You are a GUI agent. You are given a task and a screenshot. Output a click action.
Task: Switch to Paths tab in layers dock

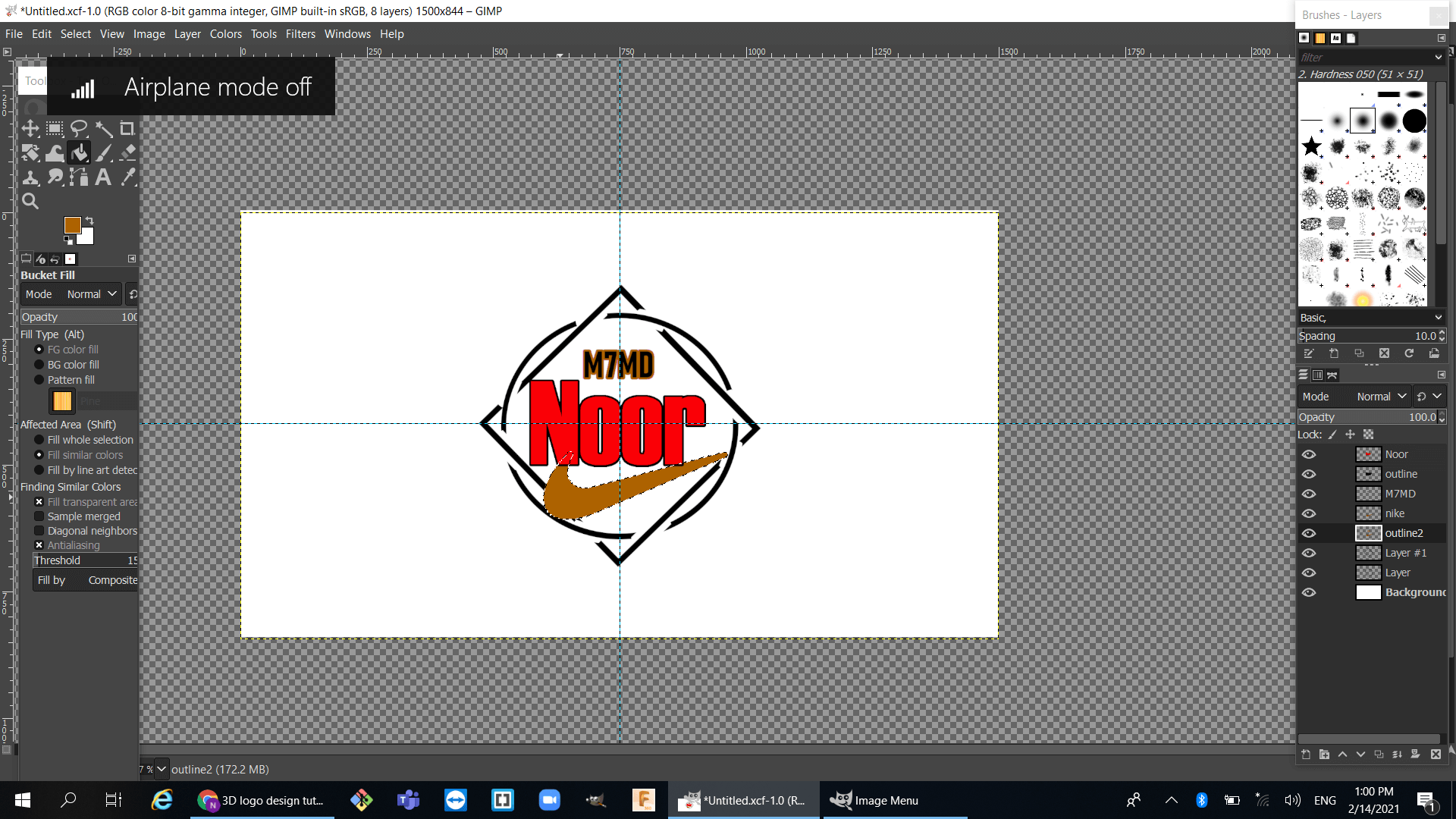[x=1332, y=375]
